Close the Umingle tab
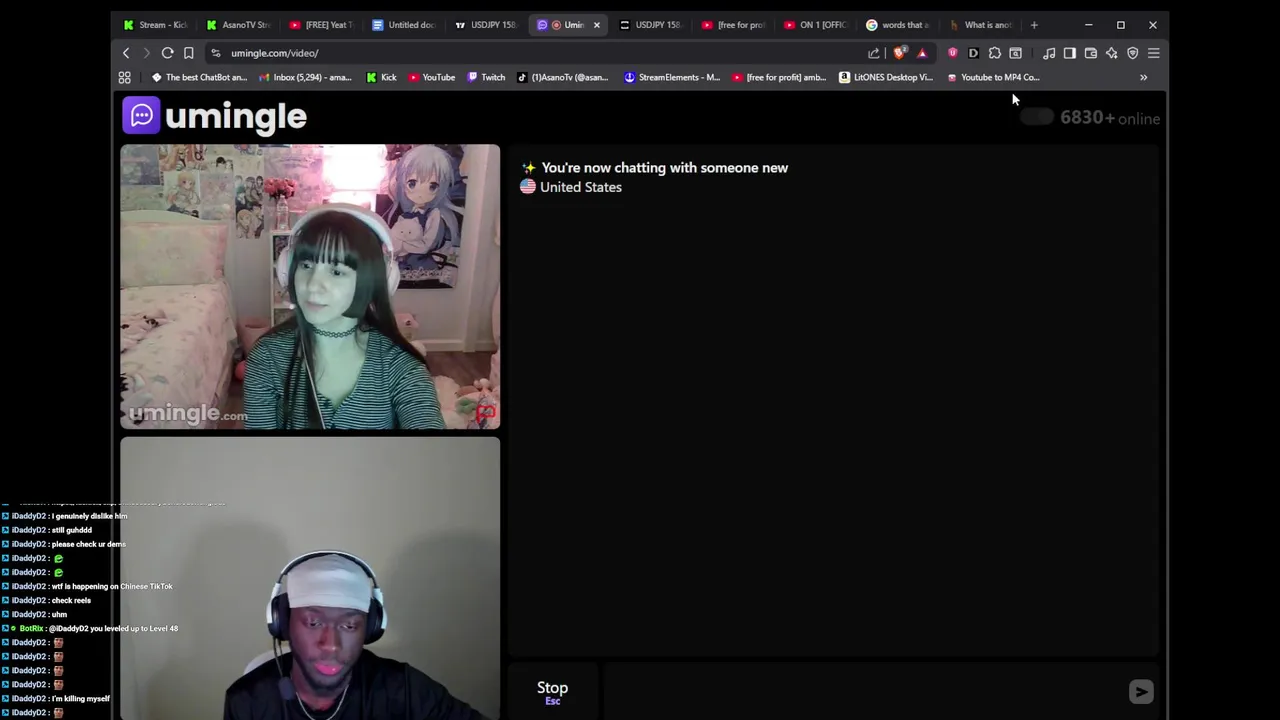This screenshot has height=720, width=1280. click(597, 25)
